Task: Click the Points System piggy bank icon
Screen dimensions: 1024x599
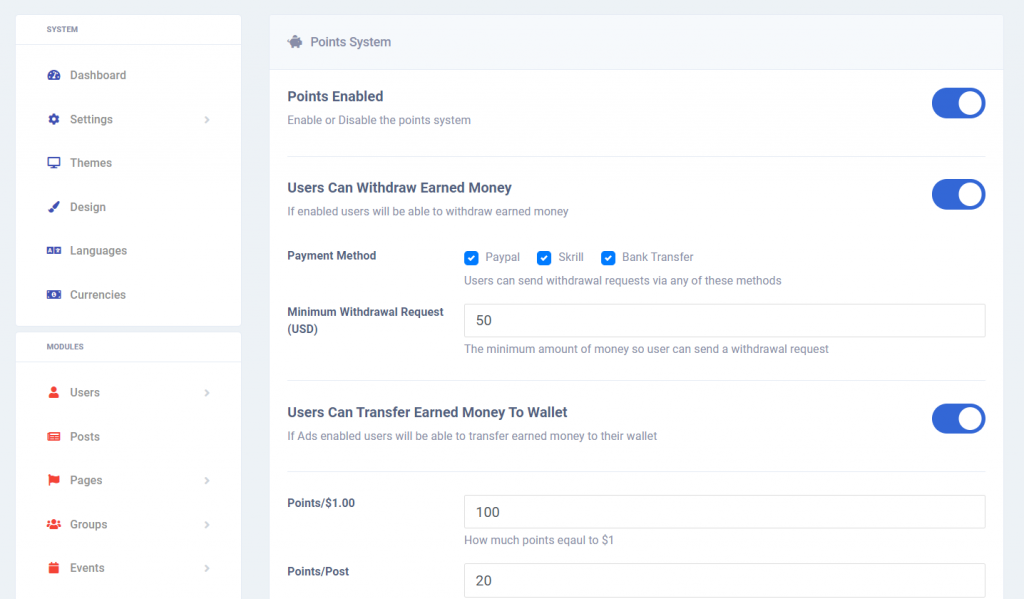Action: 295,42
